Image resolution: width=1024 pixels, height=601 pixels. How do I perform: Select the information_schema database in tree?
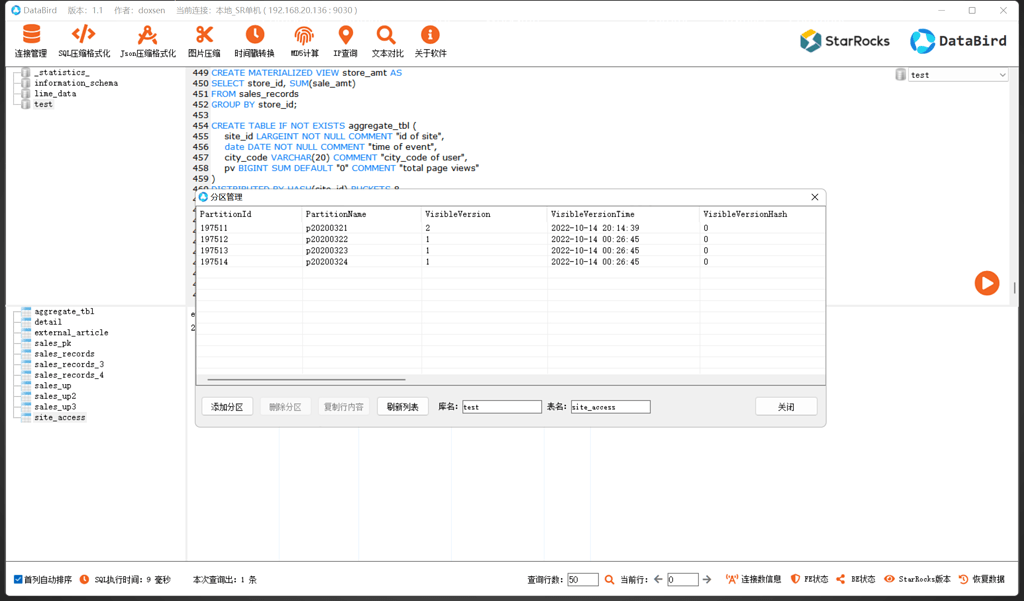pyautogui.click(x=75, y=83)
